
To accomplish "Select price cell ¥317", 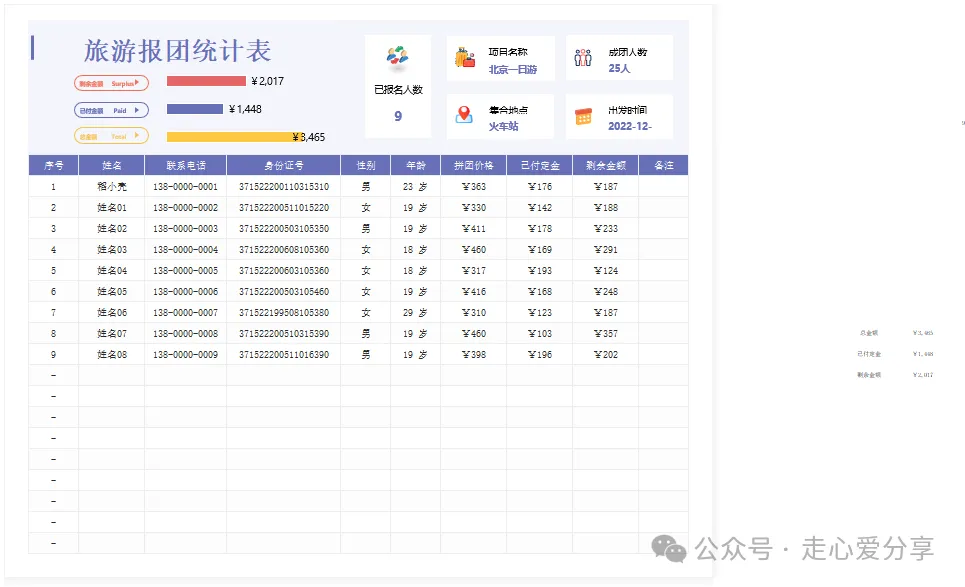I will pos(473,270).
